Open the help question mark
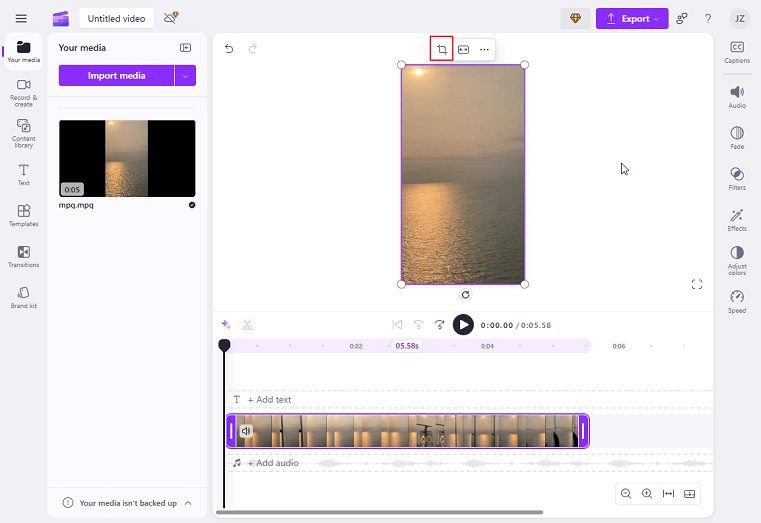This screenshot has width=761, height=523. tap(708, 18)
